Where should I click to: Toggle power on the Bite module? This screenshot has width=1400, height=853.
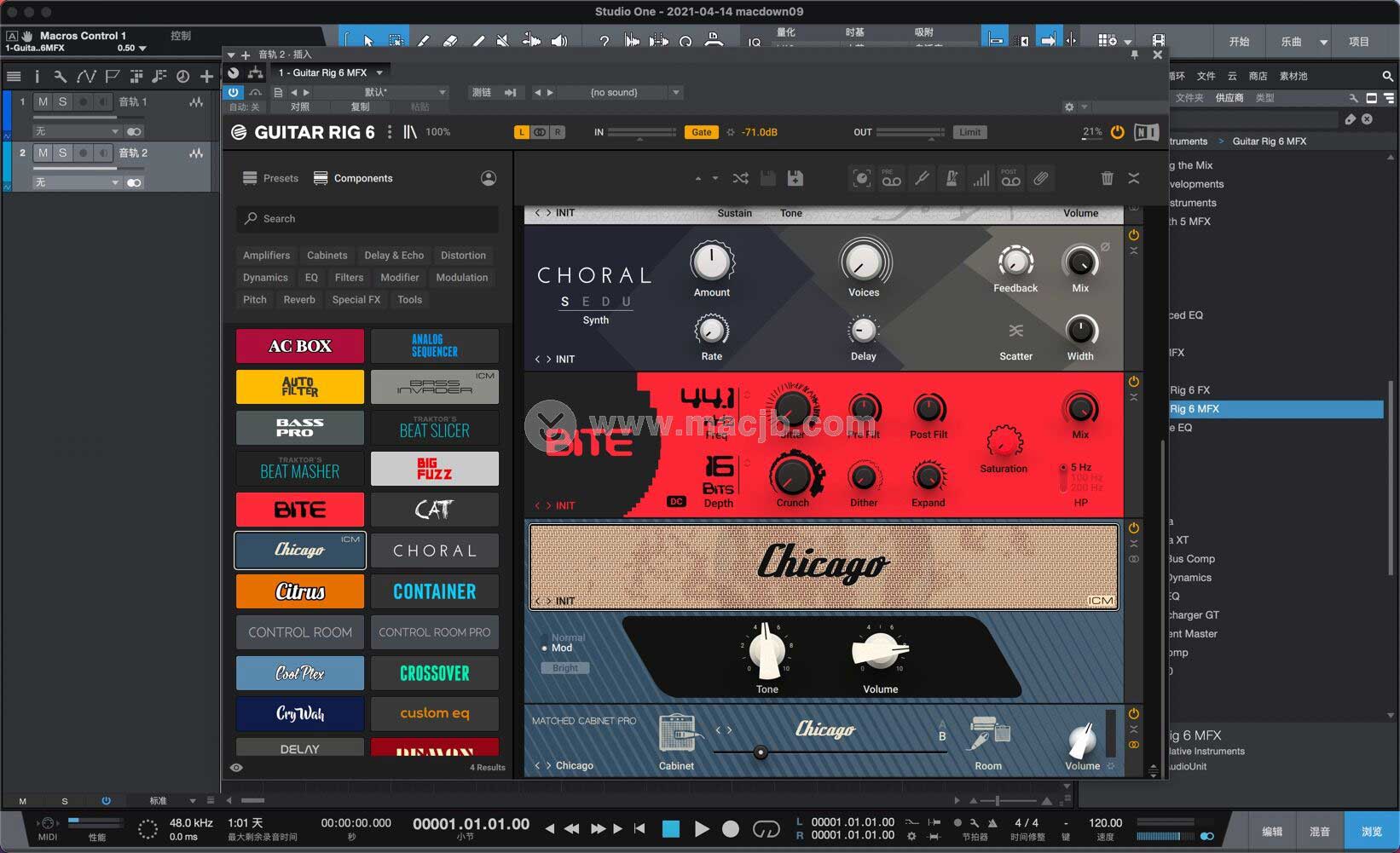click(1134, 382)
